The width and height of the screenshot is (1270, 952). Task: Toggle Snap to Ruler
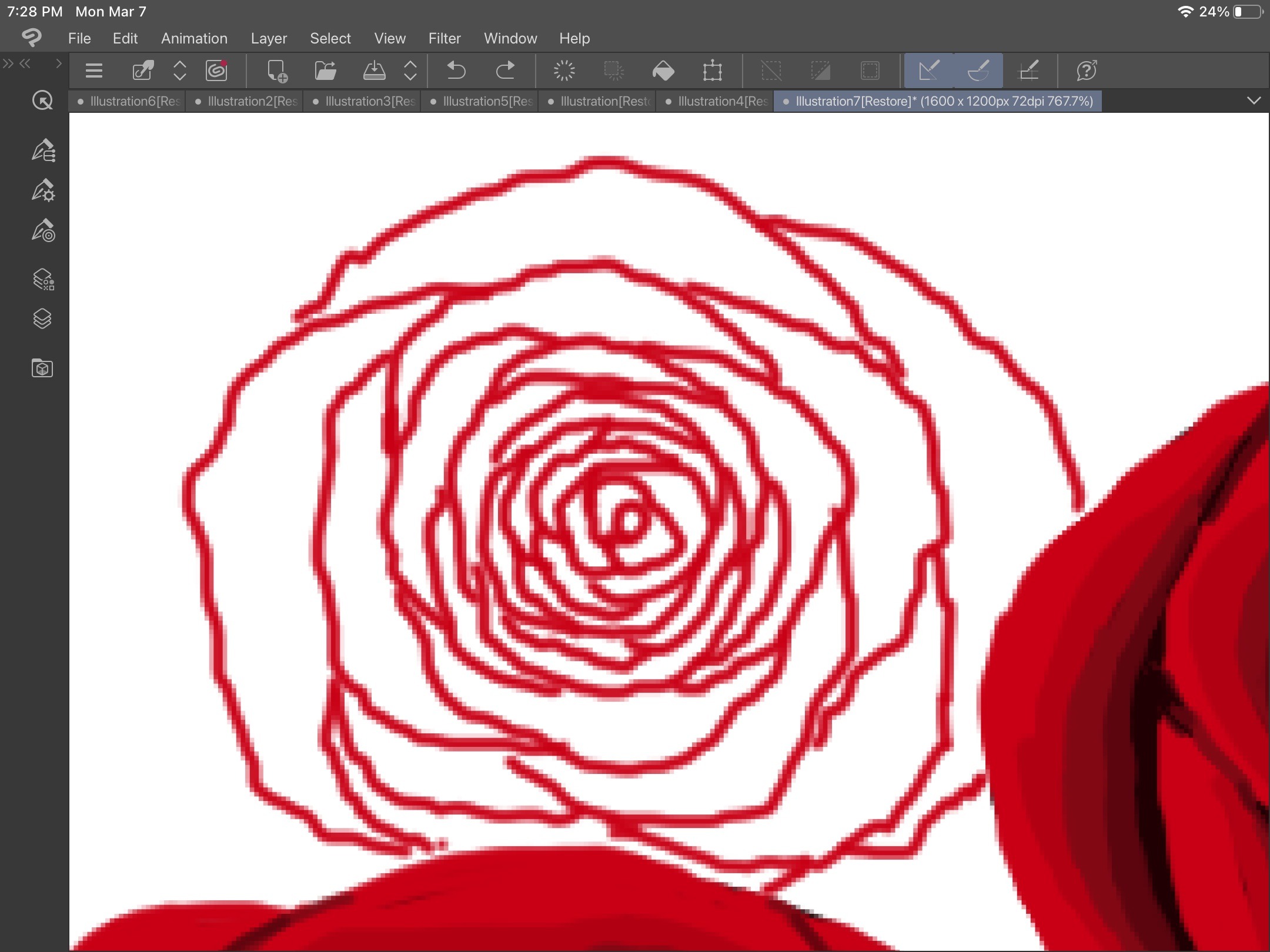pyautogui.click(x=929, y=71)
